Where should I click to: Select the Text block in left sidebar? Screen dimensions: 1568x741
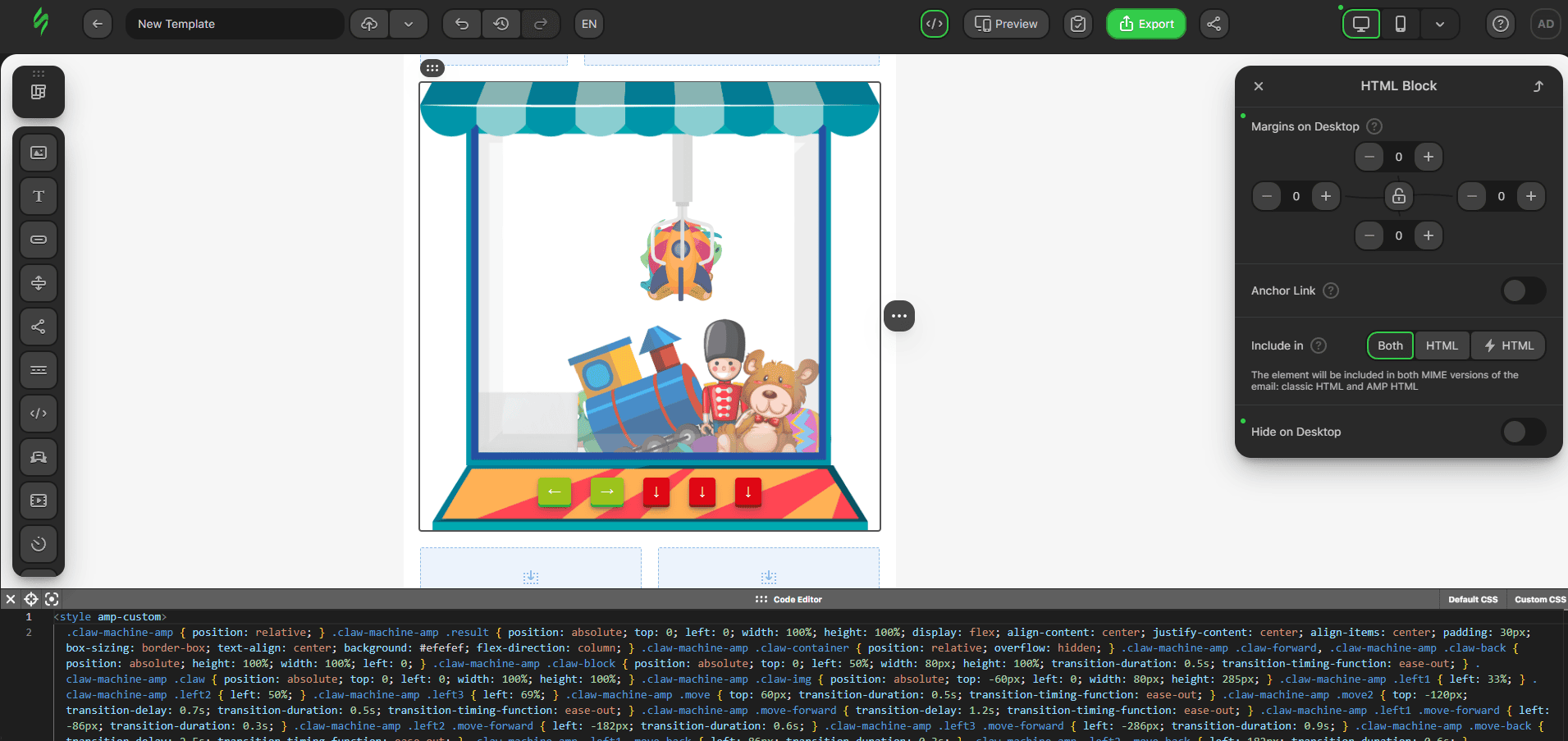click(x=39, y=196)
